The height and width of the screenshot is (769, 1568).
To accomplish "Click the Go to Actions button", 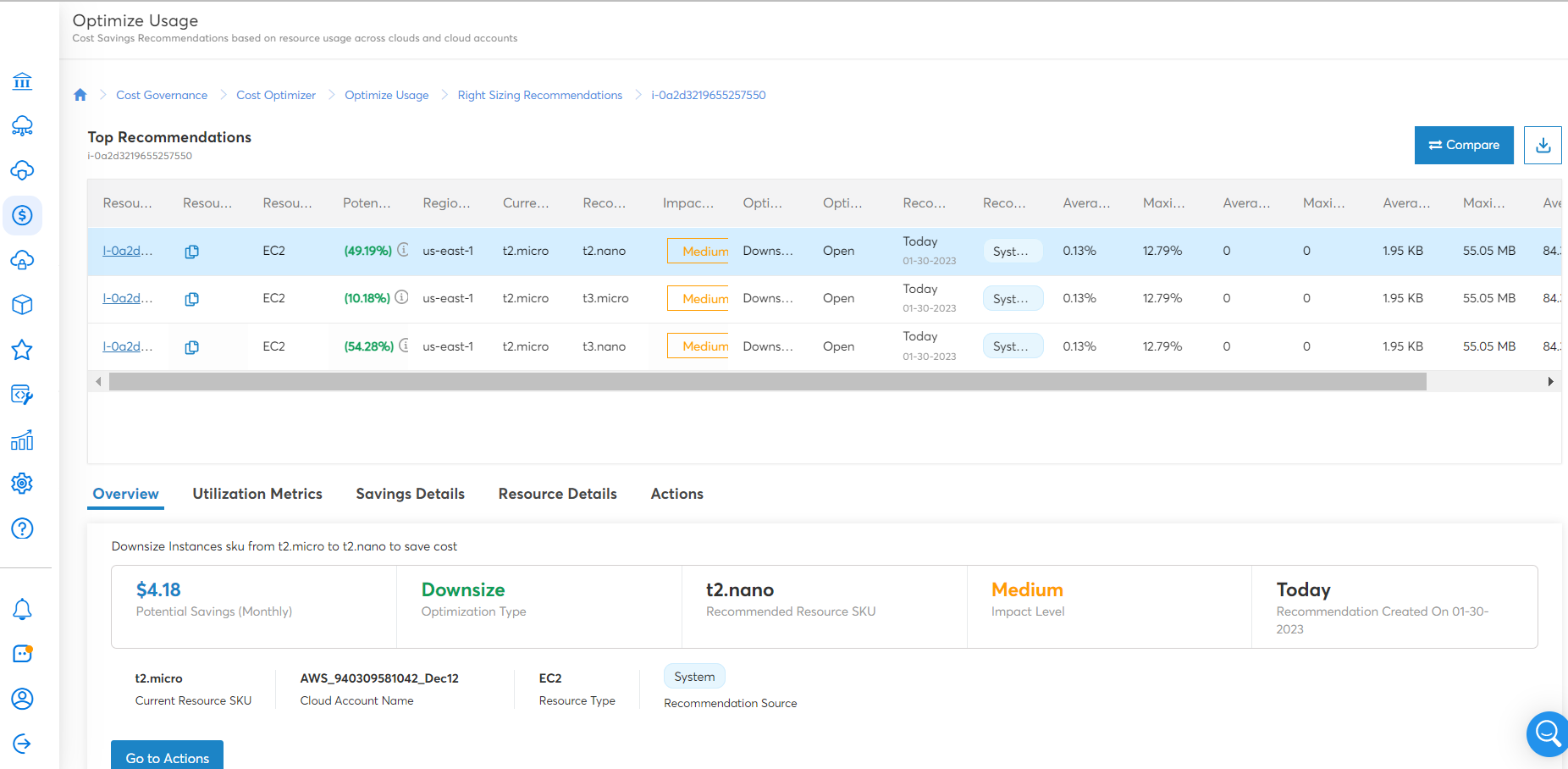I will [167, 757].
